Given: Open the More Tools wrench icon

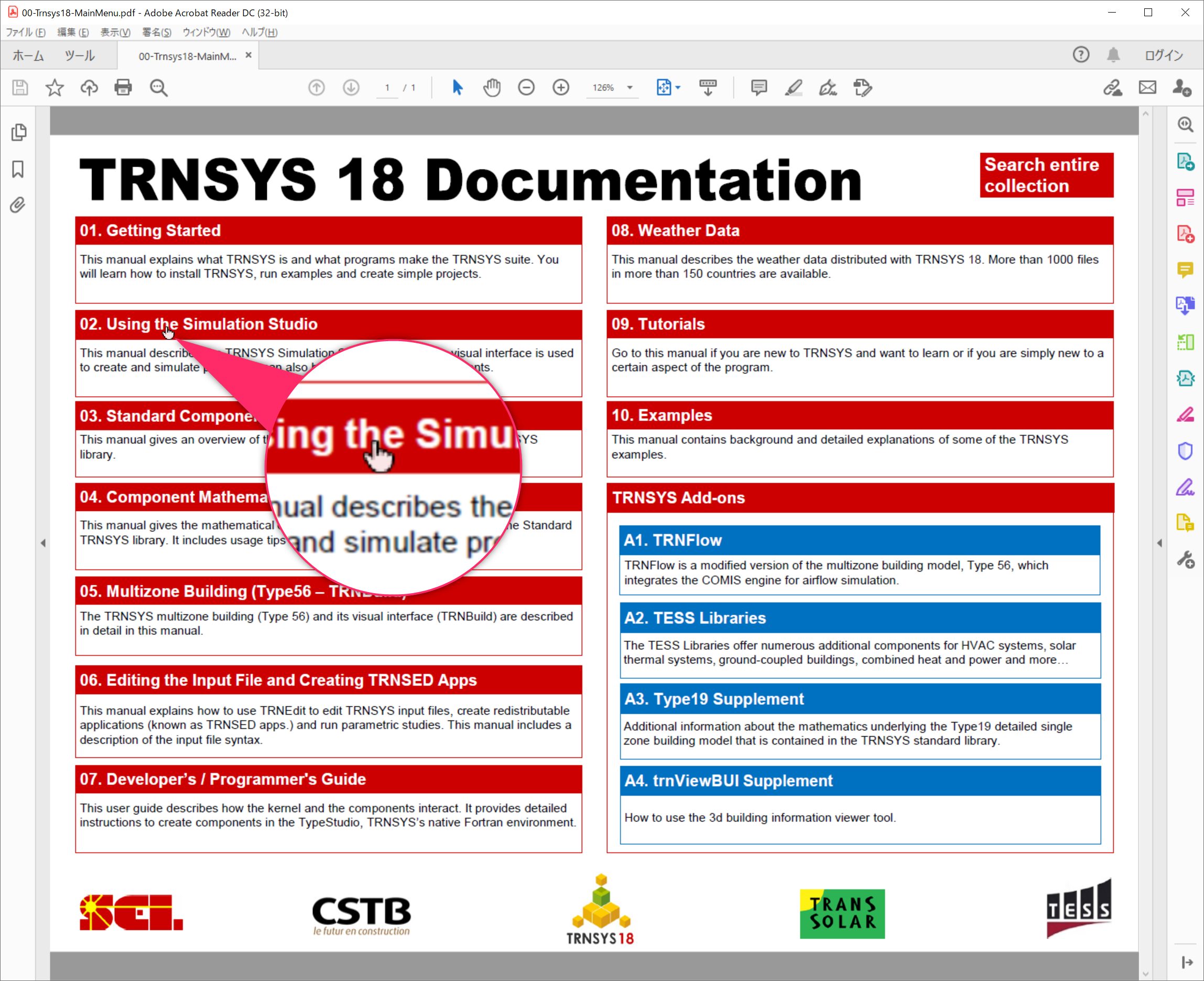Looking at the screenshot, I should [1185, 560].
